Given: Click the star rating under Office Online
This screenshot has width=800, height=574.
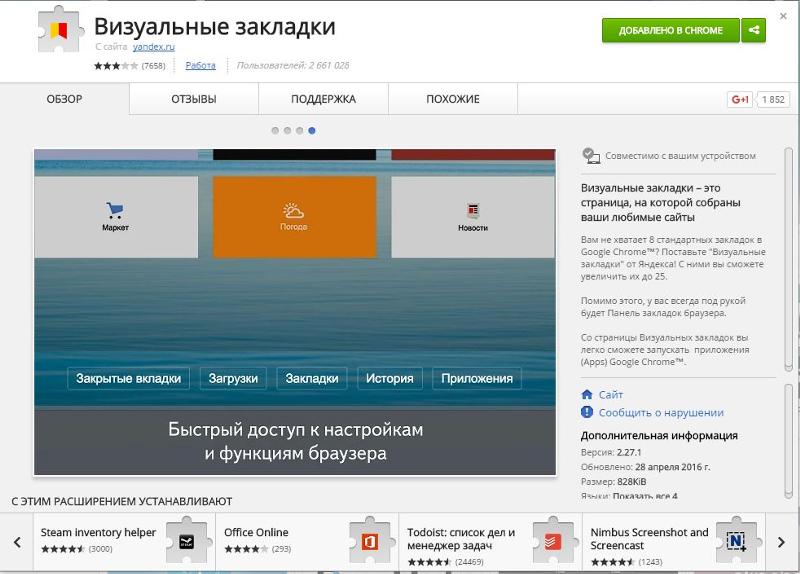Looking at the screenshot, I should [x=246, y=550].
